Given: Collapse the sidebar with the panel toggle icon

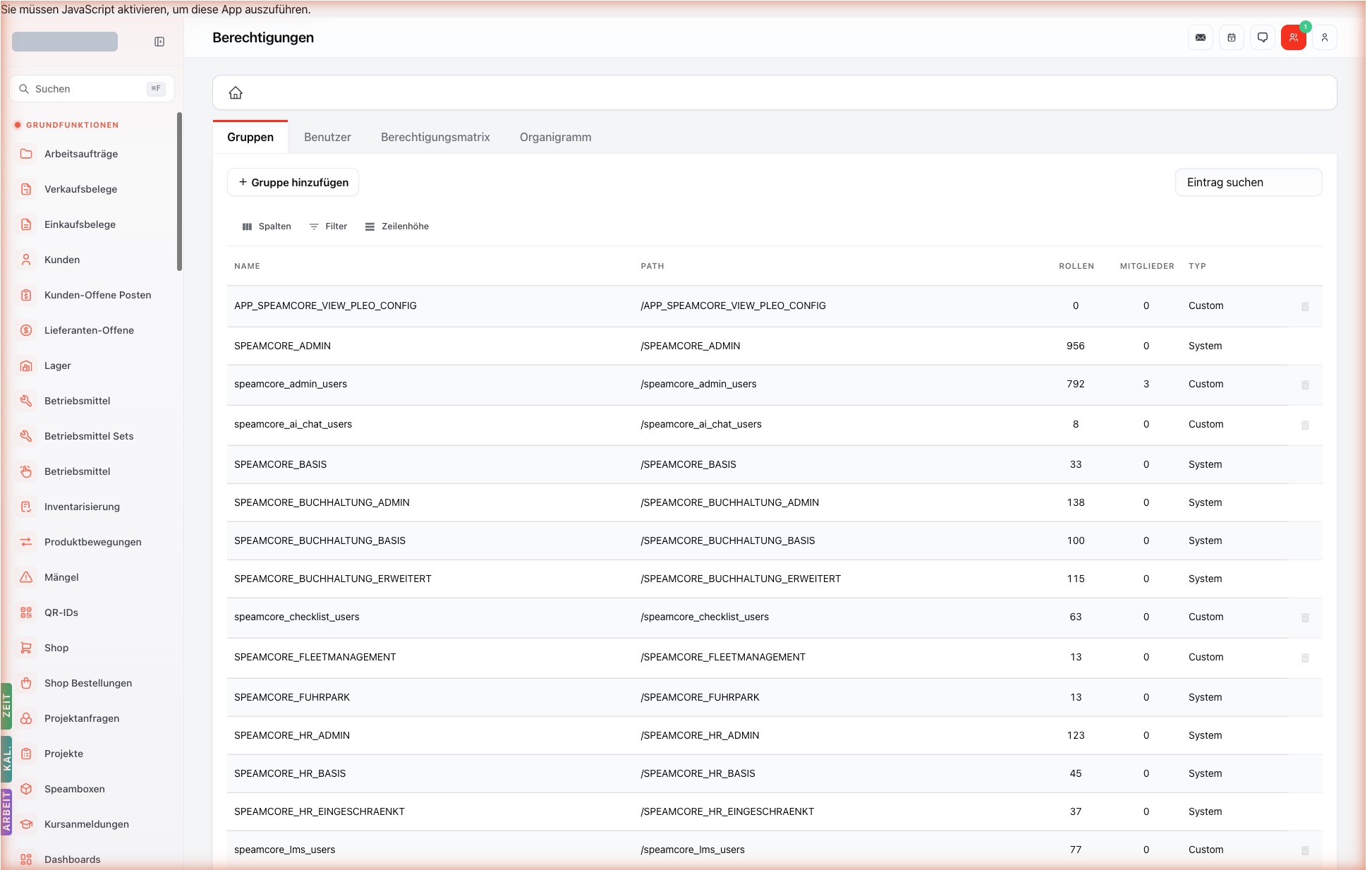Looking at the screenshot, I should 159,42.
